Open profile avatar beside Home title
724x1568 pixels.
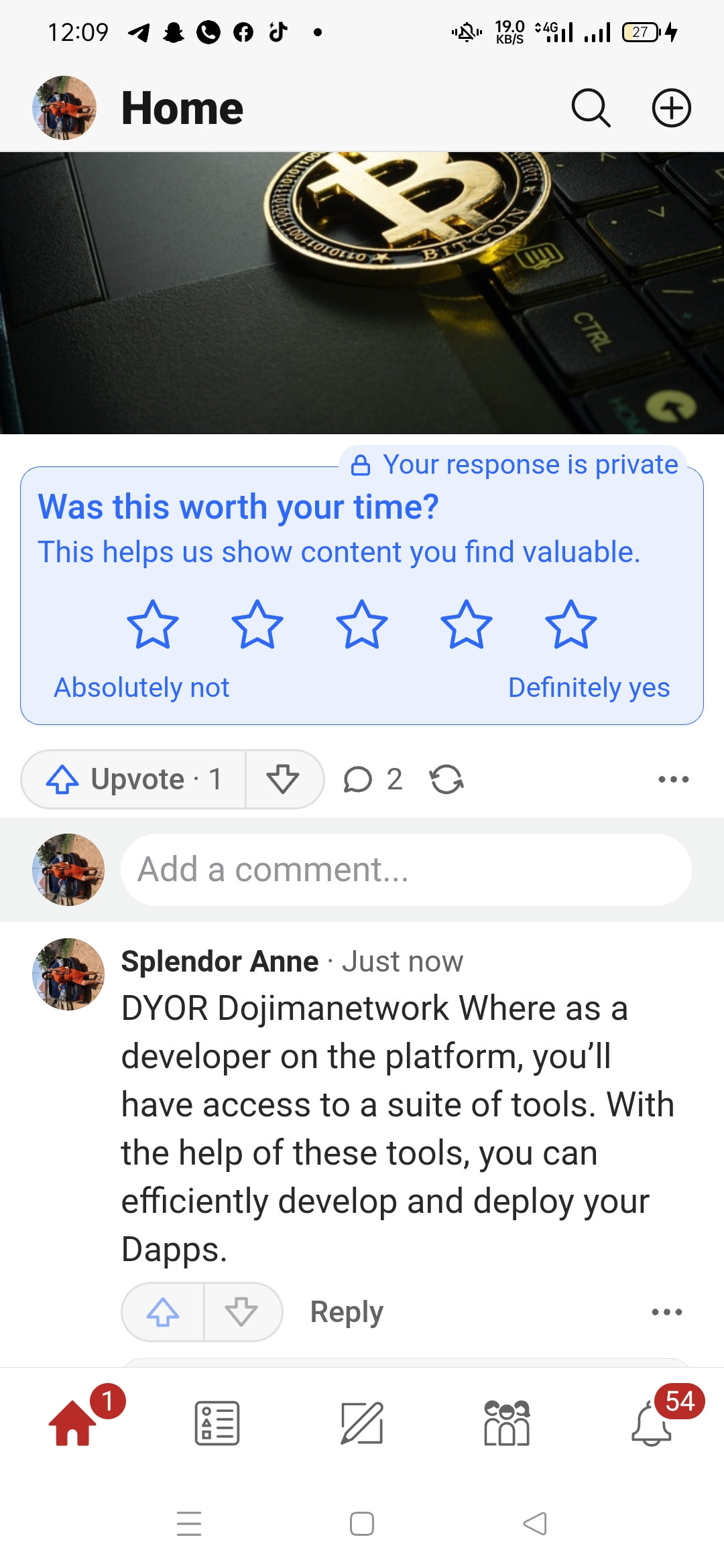(x=64, y=108)
